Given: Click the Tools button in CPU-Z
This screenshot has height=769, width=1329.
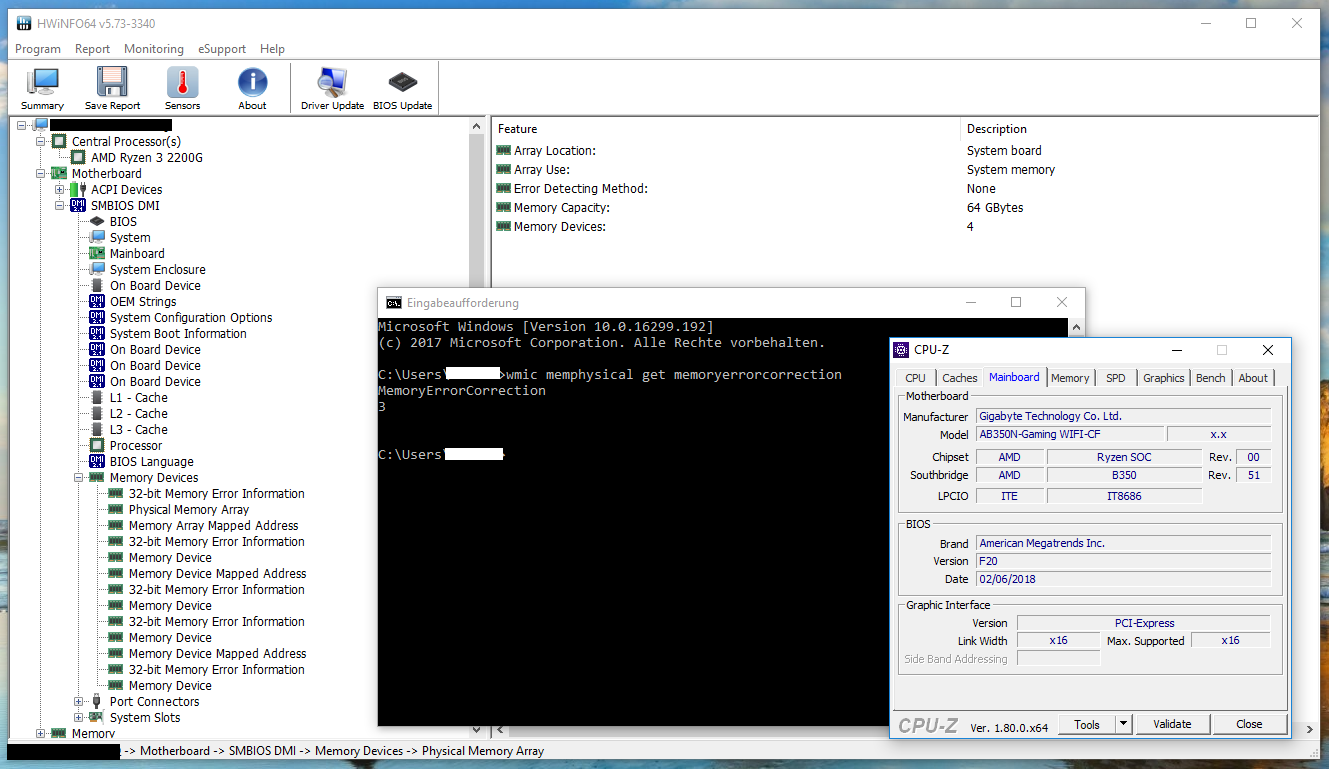Looking at the screenshot, I should pyautogui.click(x=1087, y=724).
